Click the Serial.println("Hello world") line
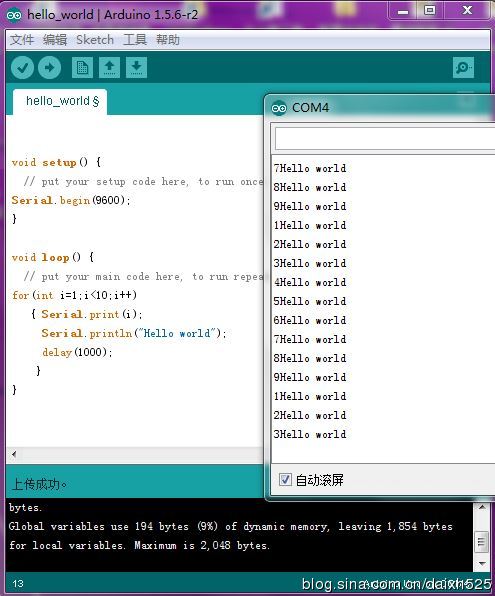The image size is (495, 596). pos(134,333)
